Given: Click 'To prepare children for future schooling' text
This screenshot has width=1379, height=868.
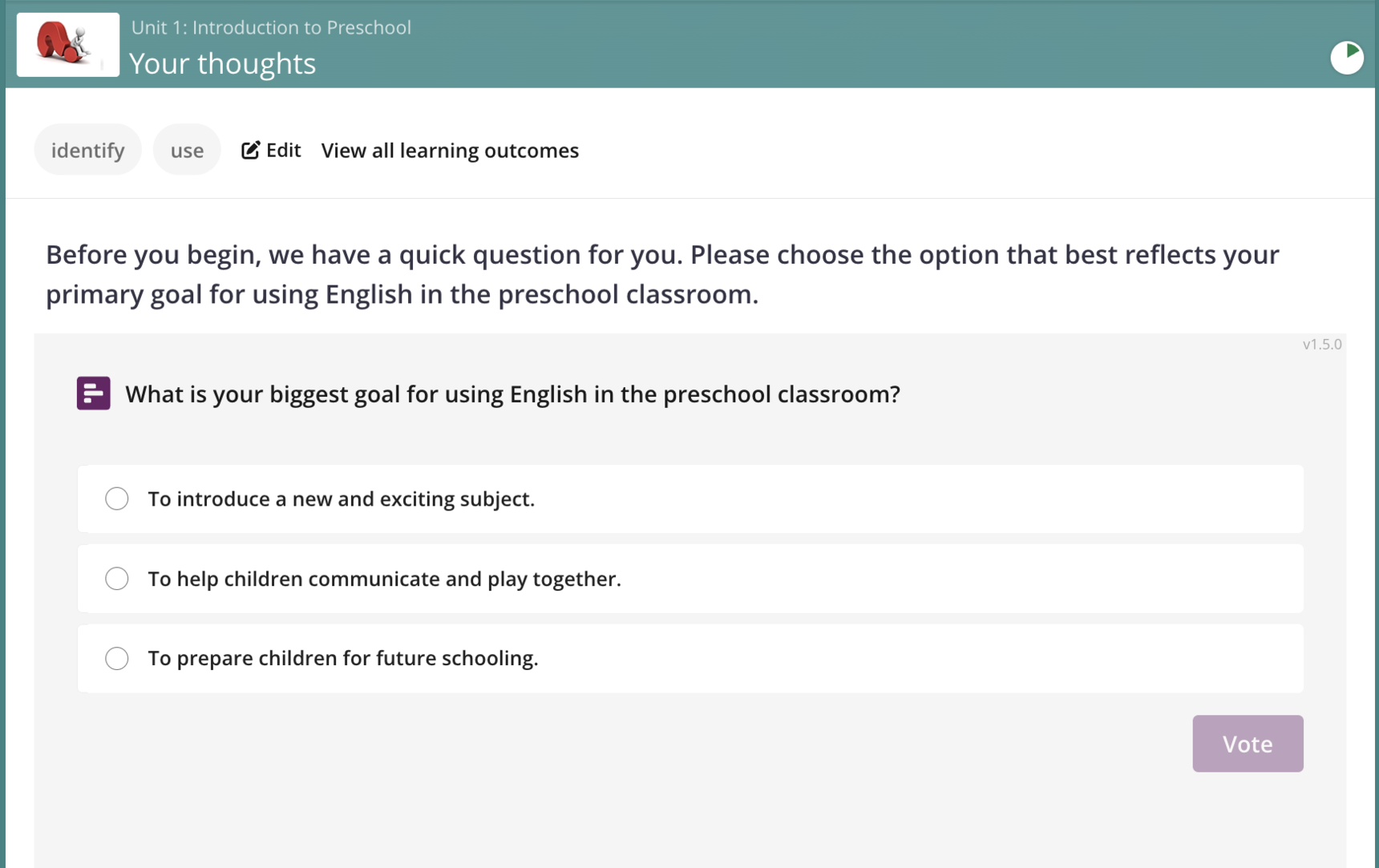Looking at the screenshot, I should click(x=342, y=658).
